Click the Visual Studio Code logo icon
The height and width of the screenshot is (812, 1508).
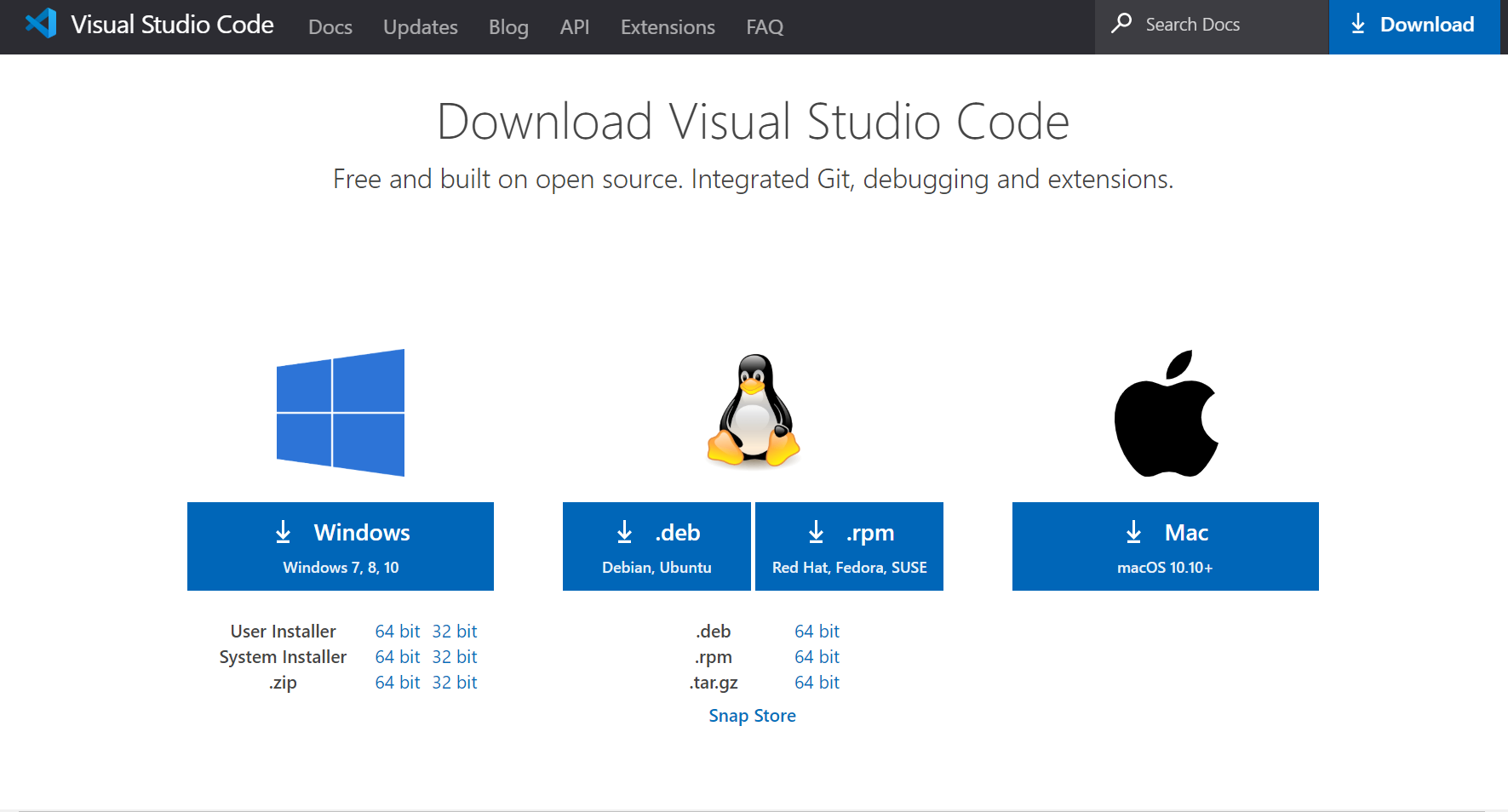tap(41, 23)
